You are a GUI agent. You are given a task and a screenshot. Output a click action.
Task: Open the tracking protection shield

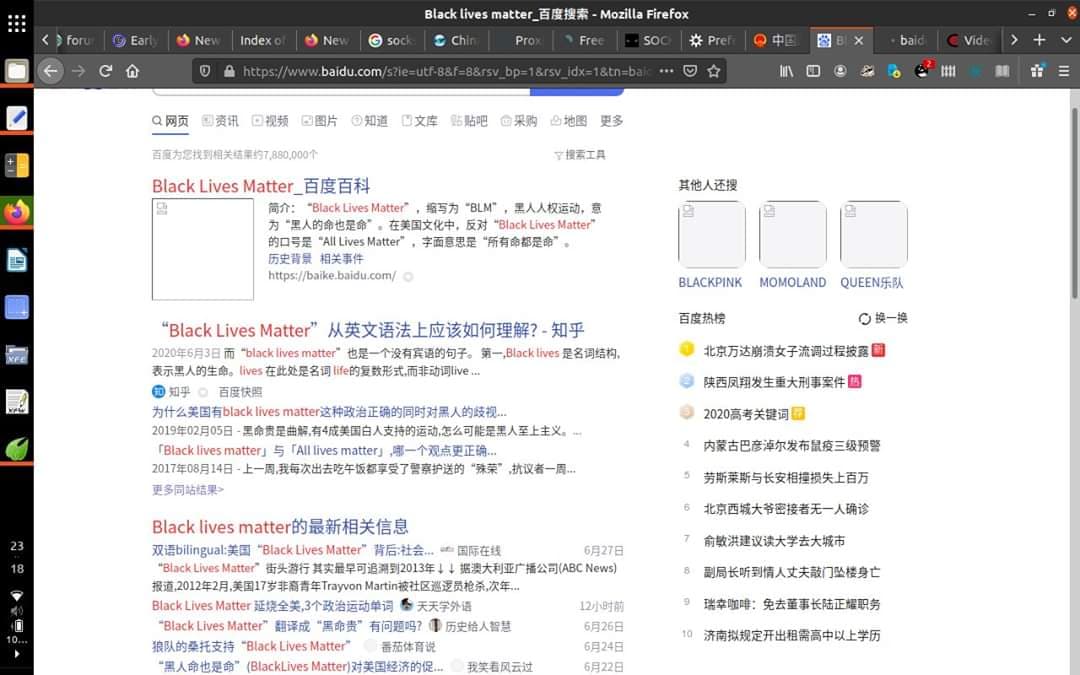coord(205,71)
